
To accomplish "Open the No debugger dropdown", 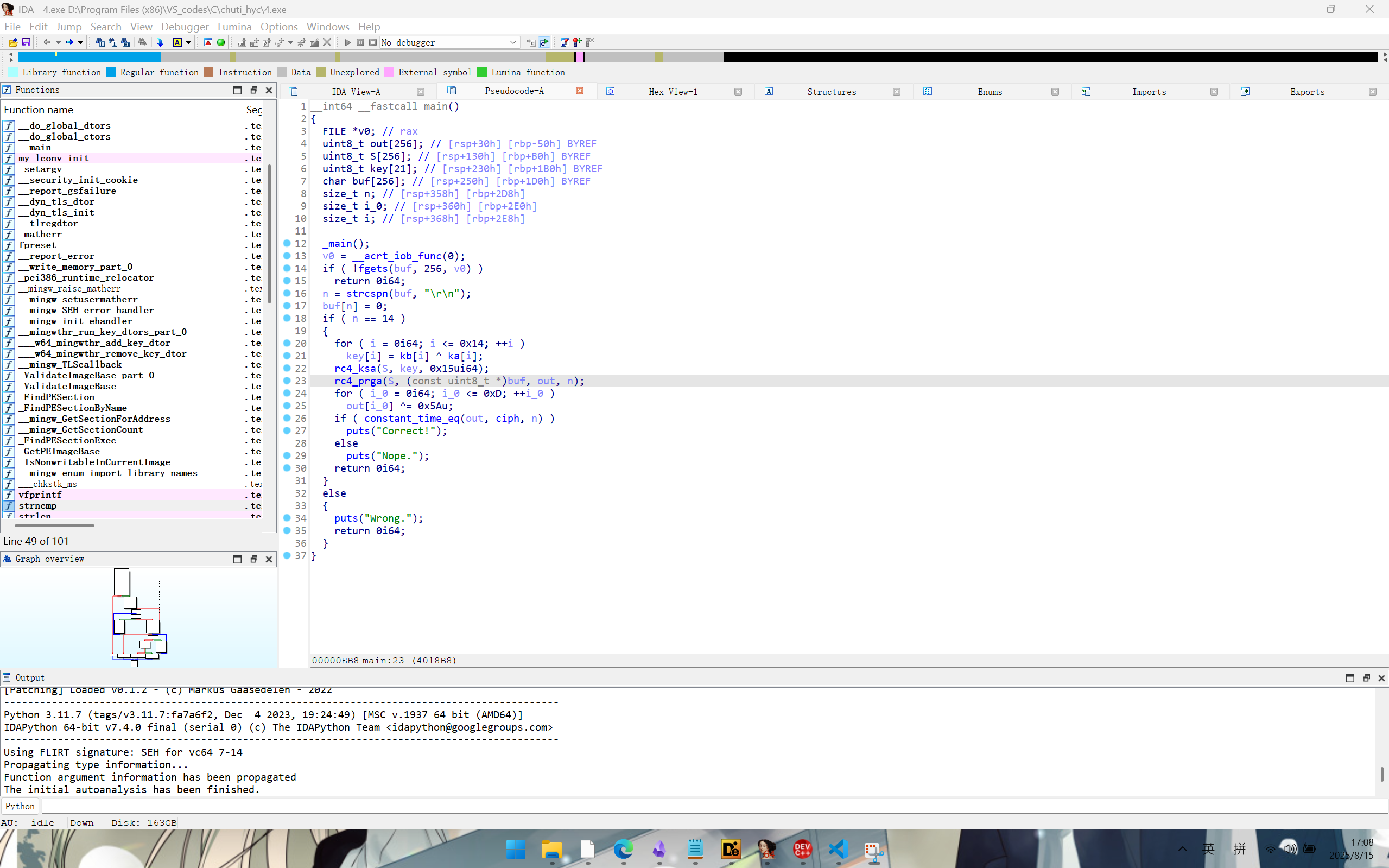I will pyautogui.click(x=512, y=42).
